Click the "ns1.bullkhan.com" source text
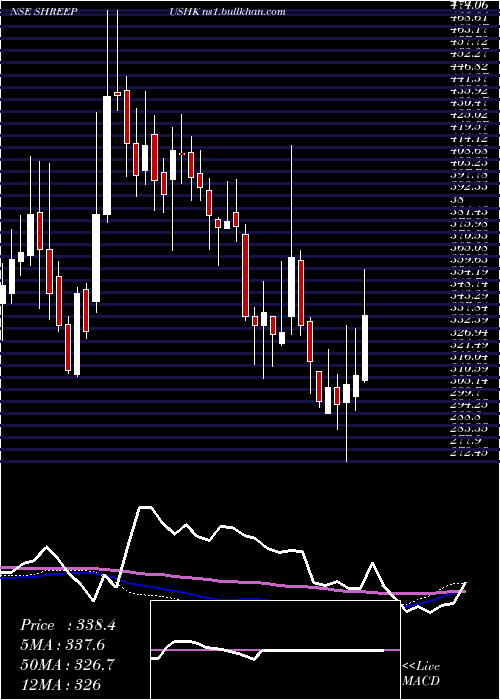Image resolution: width=500 pixels, height=700 pixels. click(244, 12)
